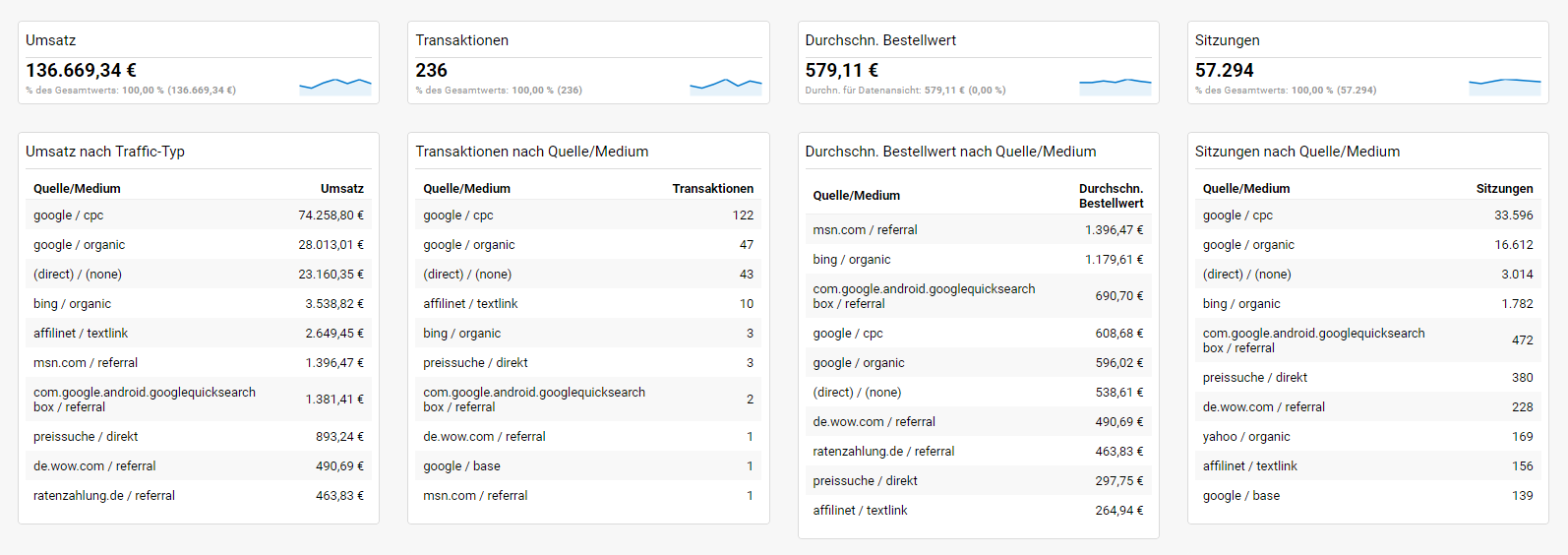Click the Sitzungen column header
The height and width of the screenshot is (555, 1568).
coord(1504,189)
